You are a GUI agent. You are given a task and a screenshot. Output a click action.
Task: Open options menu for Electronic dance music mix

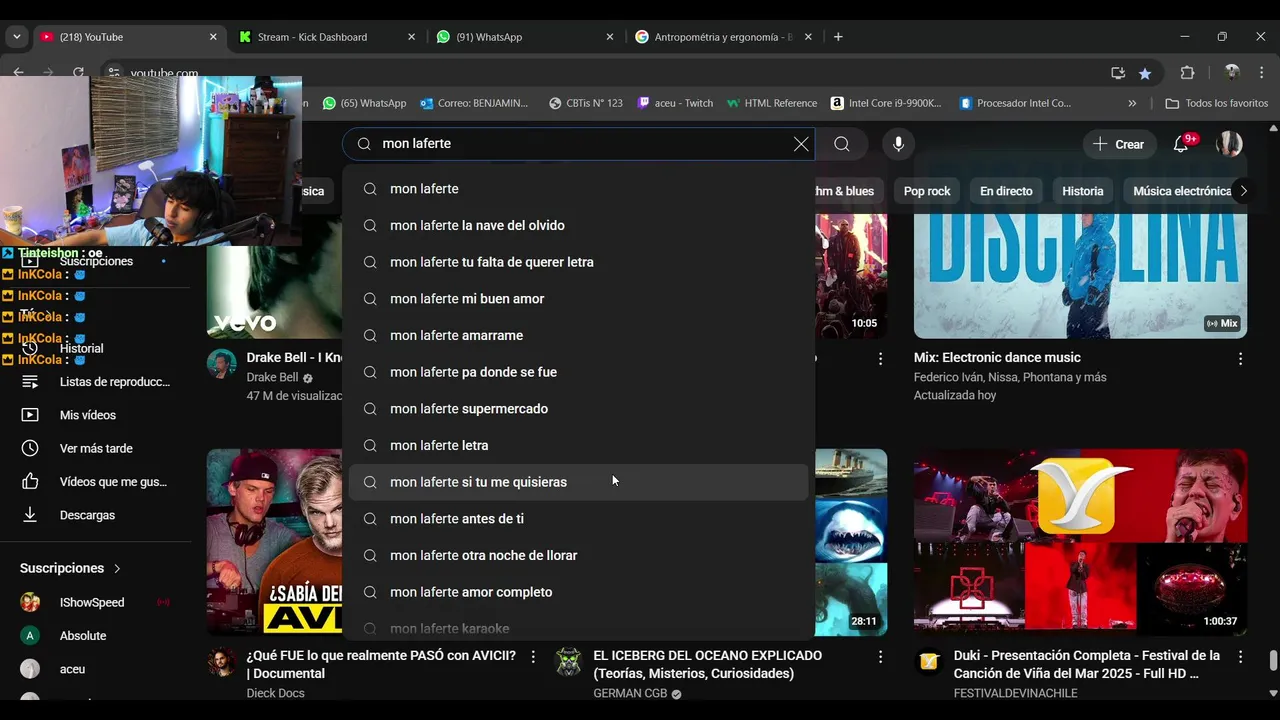coord(1240,358)
